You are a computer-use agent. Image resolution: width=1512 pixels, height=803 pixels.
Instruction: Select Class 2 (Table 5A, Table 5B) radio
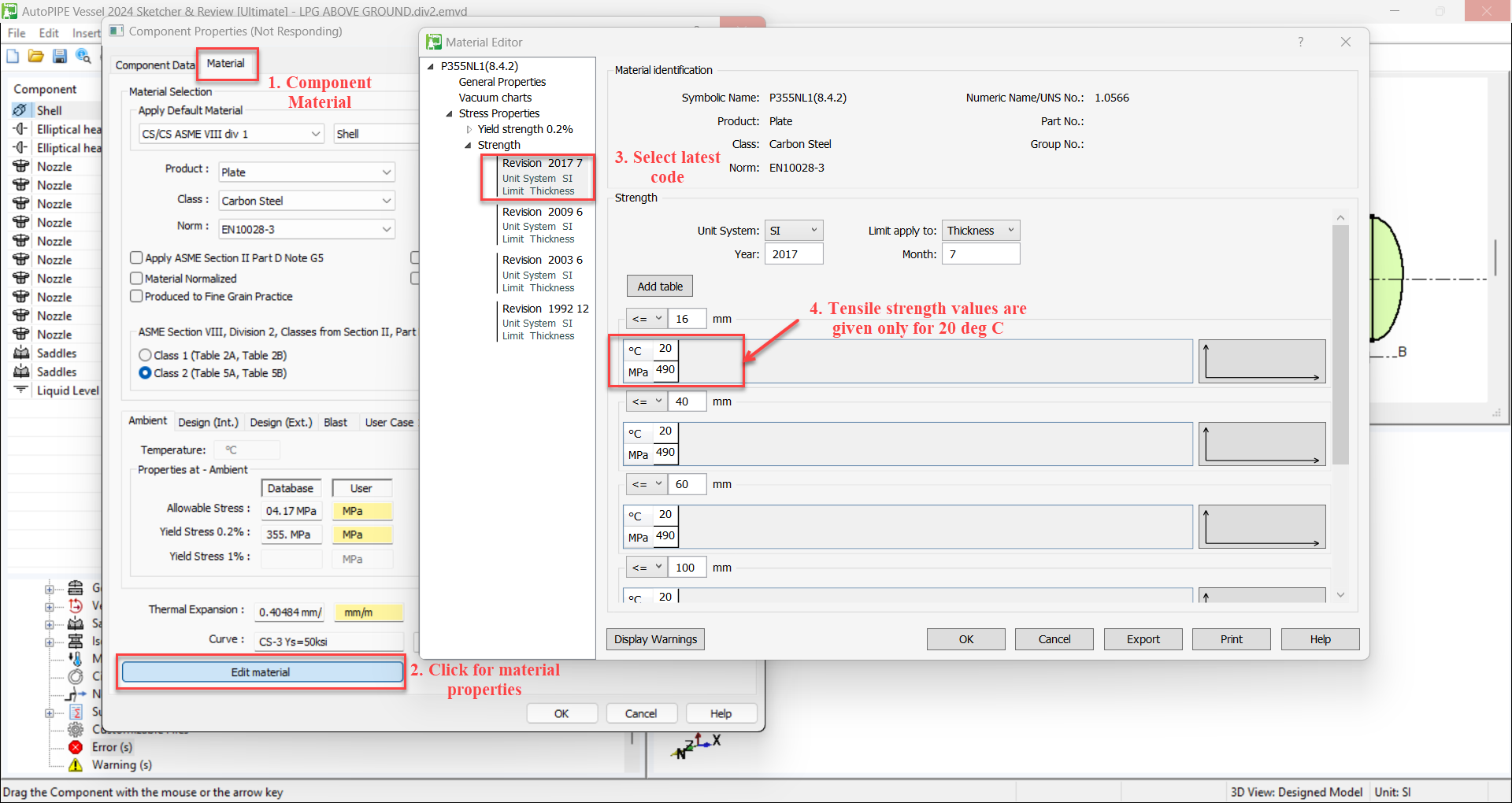pos(145,373)
